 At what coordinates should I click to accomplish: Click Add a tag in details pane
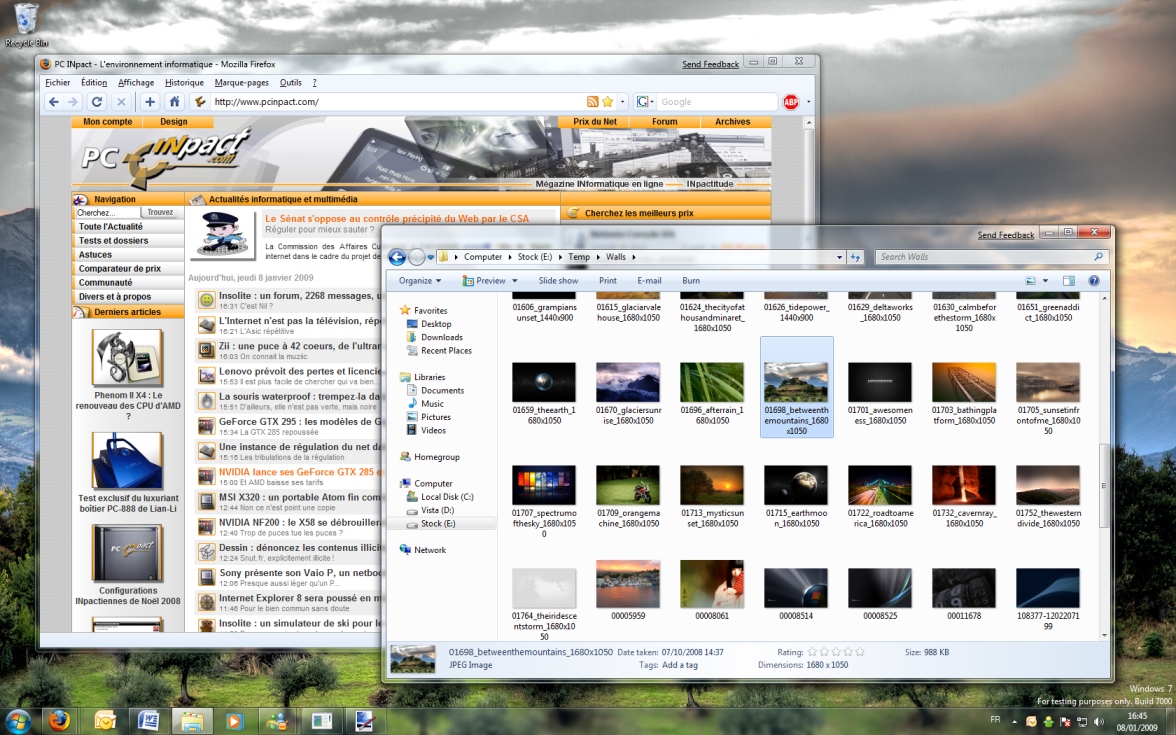[680, 665]
